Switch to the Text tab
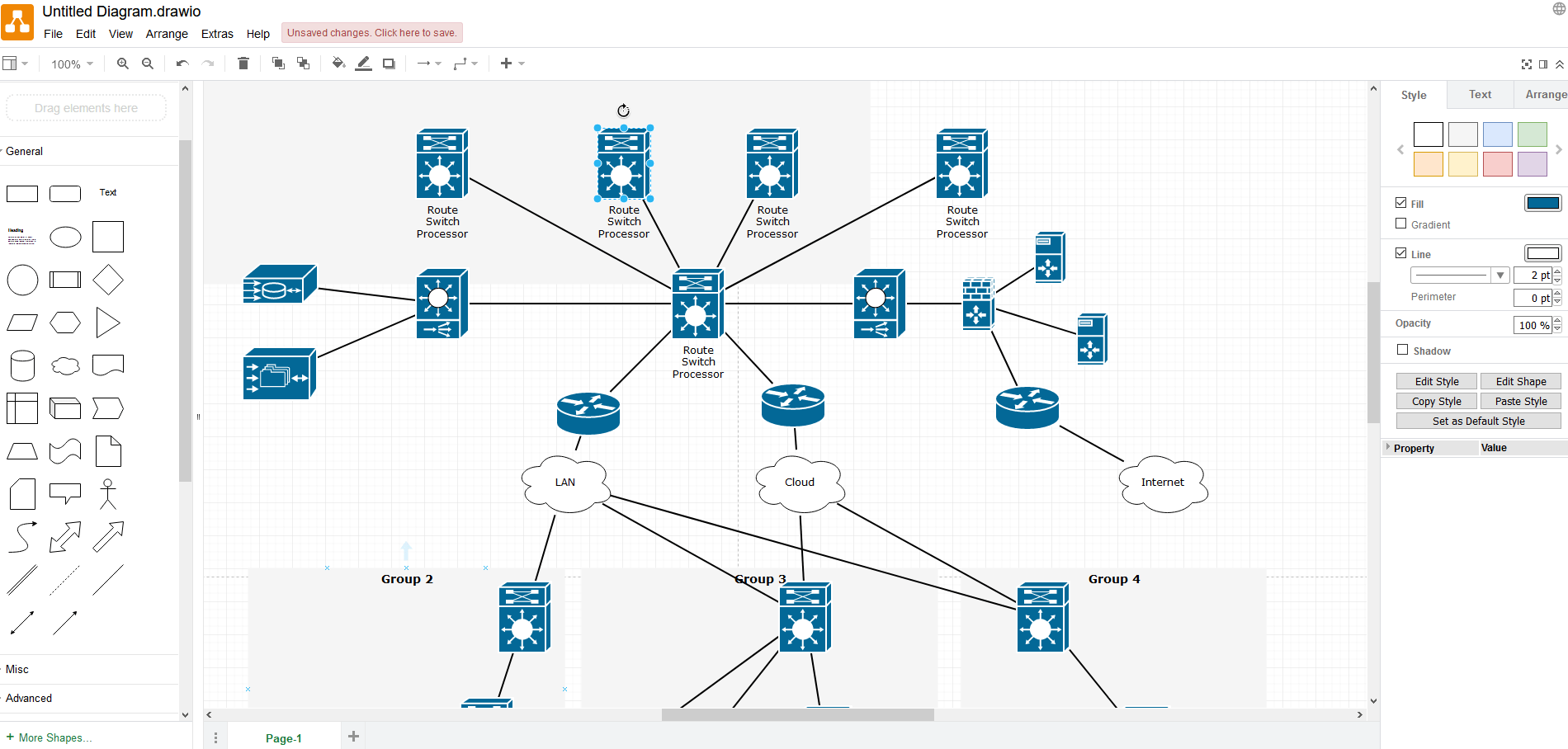The width and height of the screenshot is (1568, 749). pyautogui.click(x=1480, y=95)
